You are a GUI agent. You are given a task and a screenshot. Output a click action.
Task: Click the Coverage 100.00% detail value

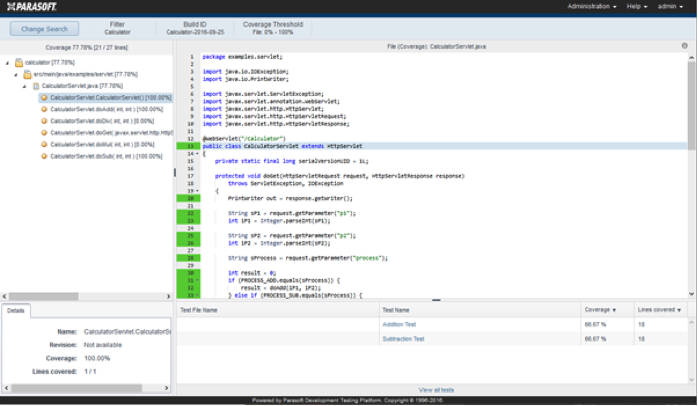point(97,358)
